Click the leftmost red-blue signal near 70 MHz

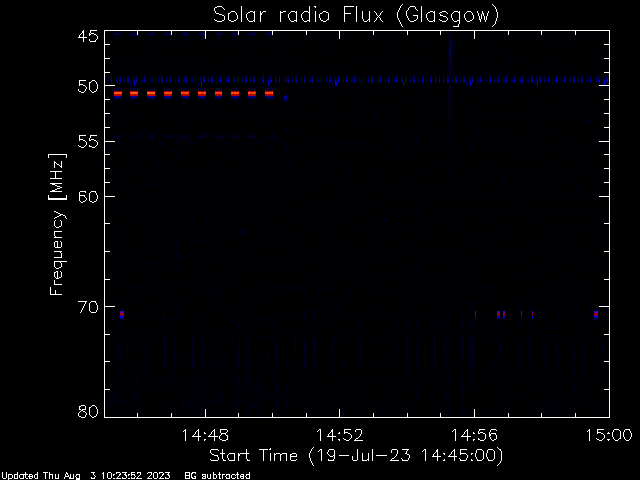[x=122, y=314]
